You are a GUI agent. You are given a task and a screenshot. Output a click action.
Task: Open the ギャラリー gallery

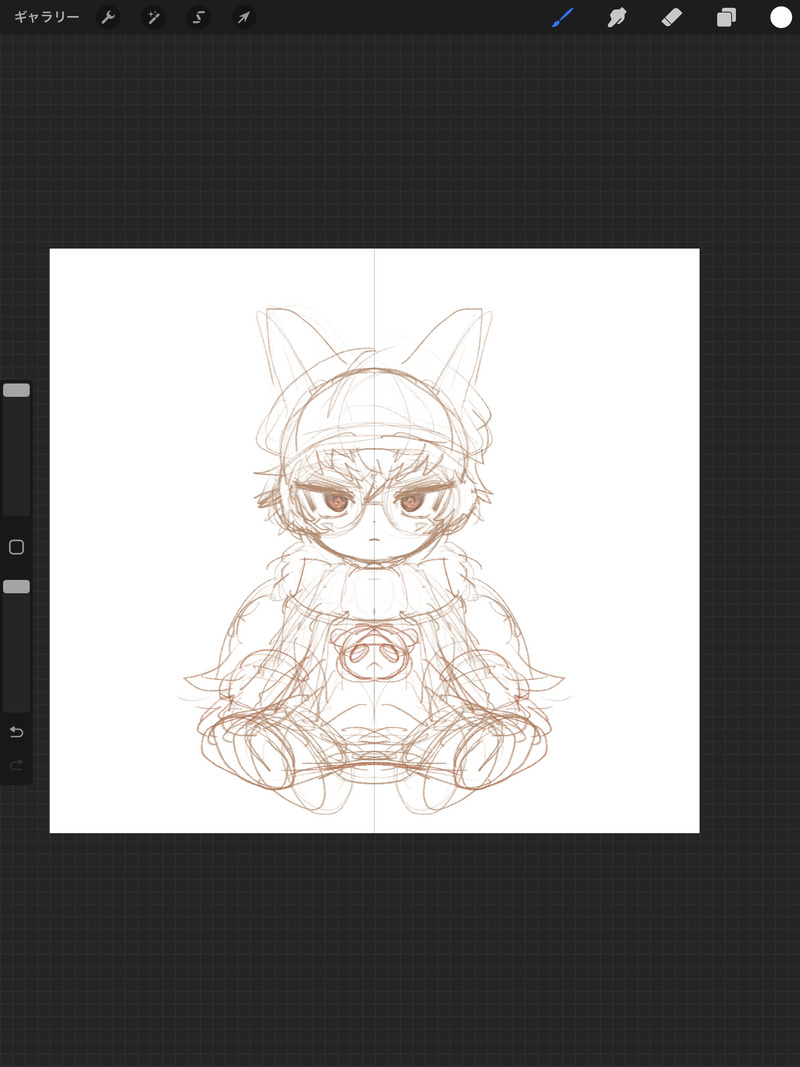pos(46,17)
